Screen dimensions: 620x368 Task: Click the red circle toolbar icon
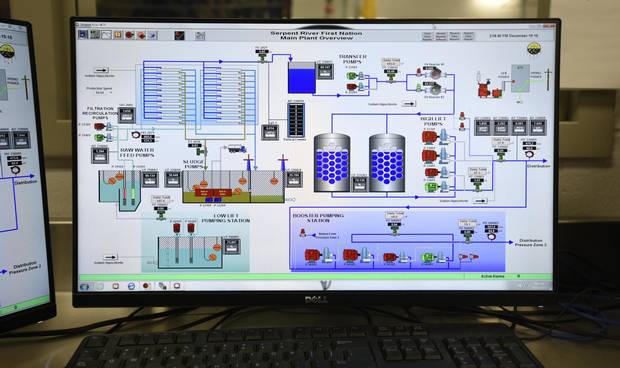129,35
